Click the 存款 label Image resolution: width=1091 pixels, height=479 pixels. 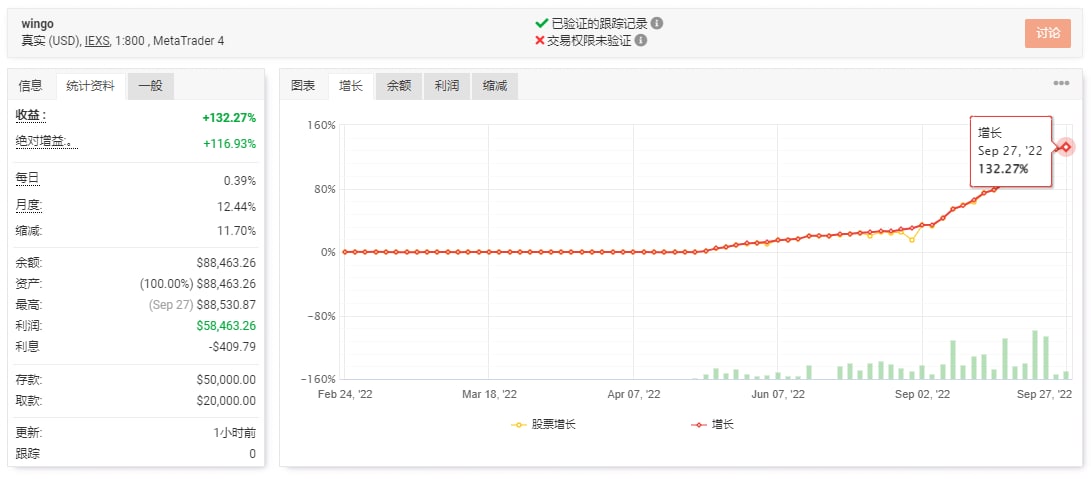tap(29, 380)
